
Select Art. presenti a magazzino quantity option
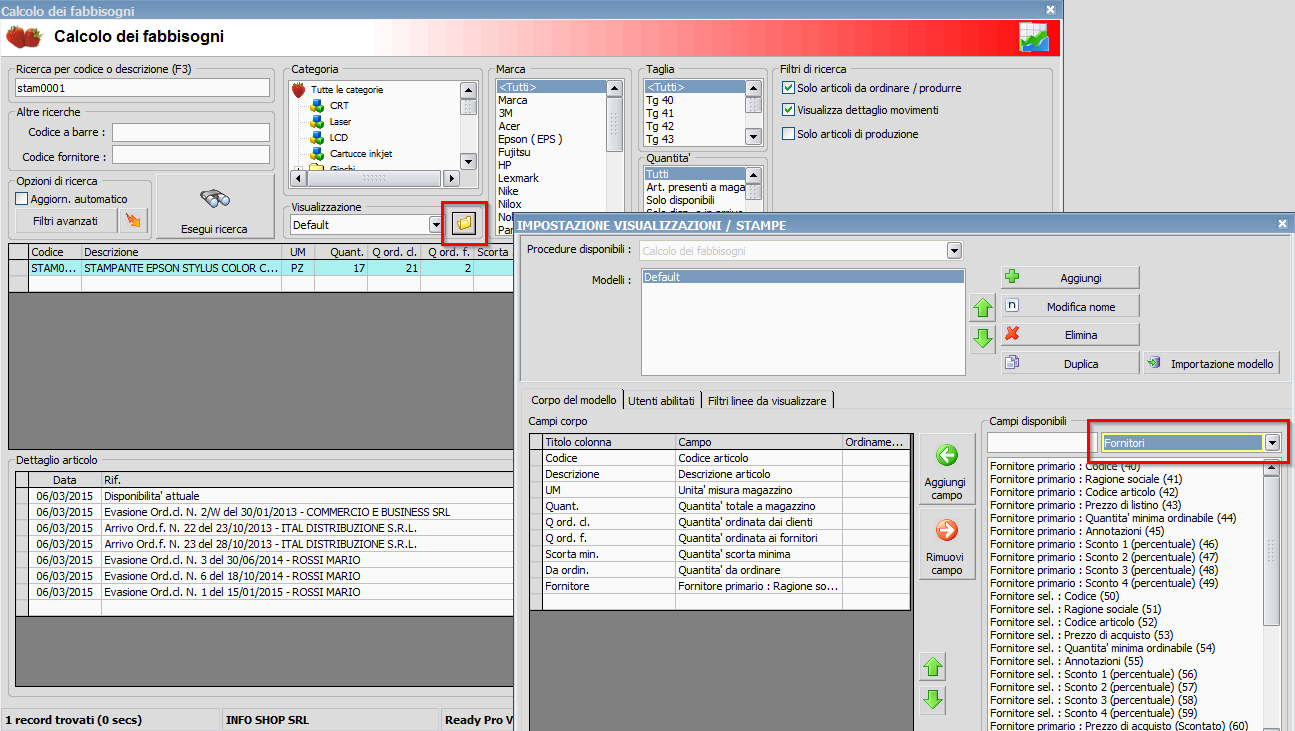(x=695, y=187)
